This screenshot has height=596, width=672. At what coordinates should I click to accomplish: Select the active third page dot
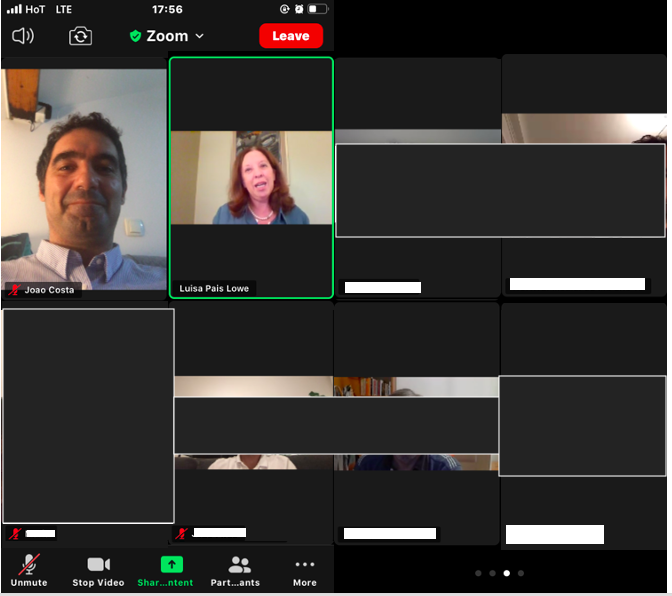coord(507,573)
